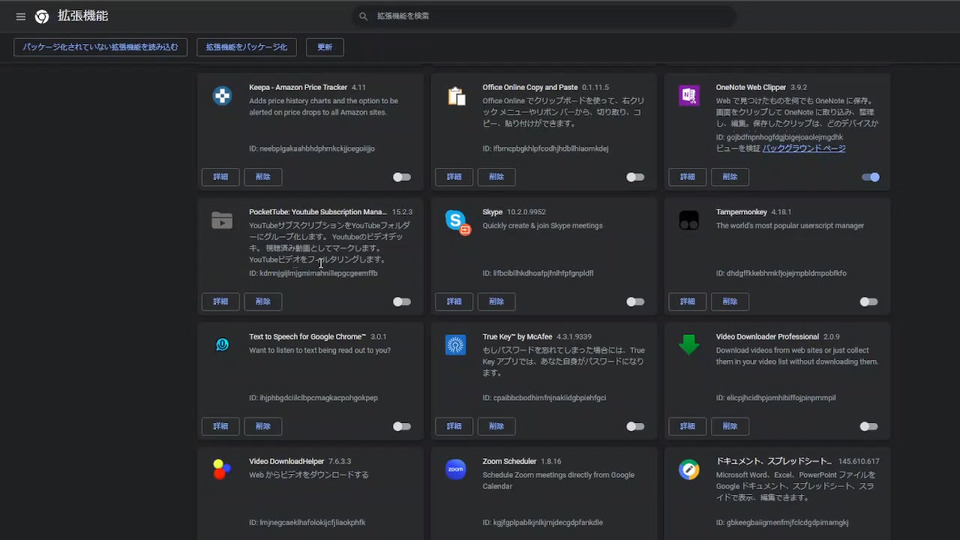The height and width of the screenshot is (540, 960).
Task: Enable the Skype extension toggle
Action: coord(635,302)
